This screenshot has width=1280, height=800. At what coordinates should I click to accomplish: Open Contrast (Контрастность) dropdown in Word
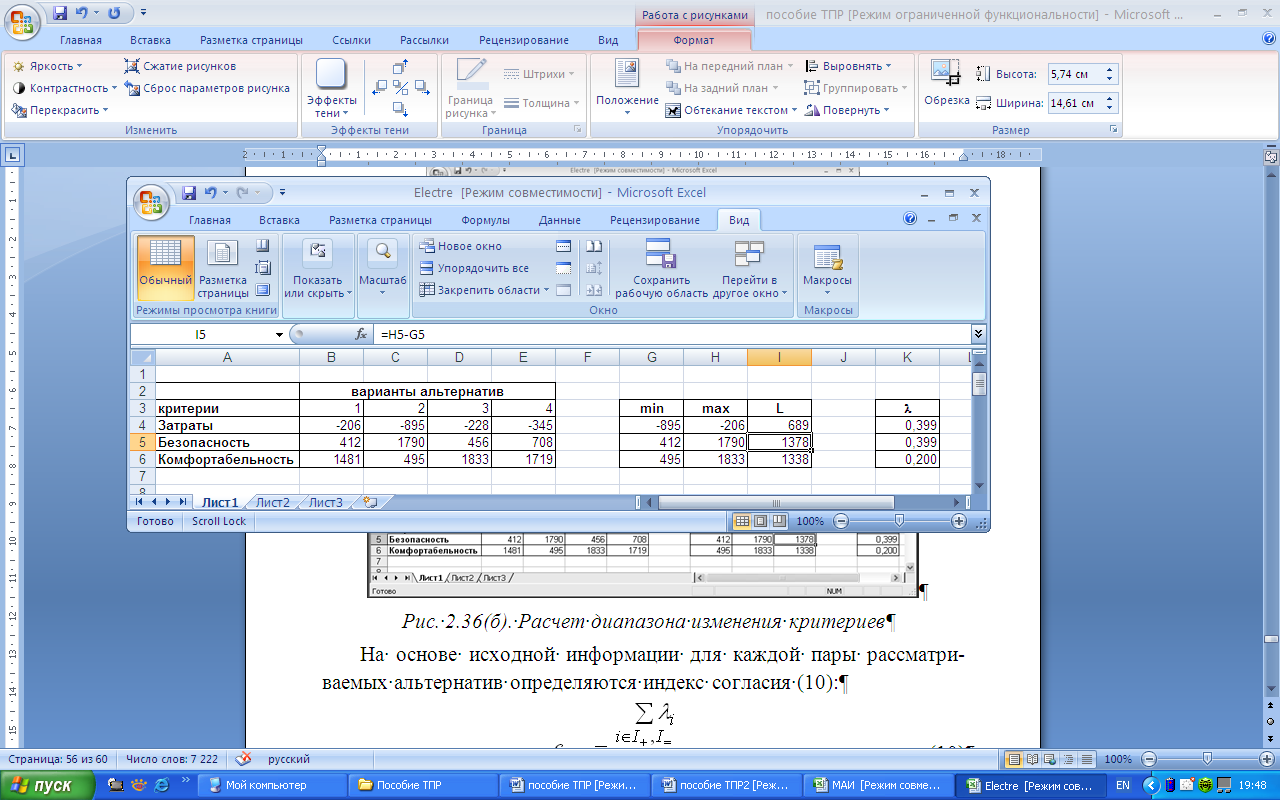point(64,88)
